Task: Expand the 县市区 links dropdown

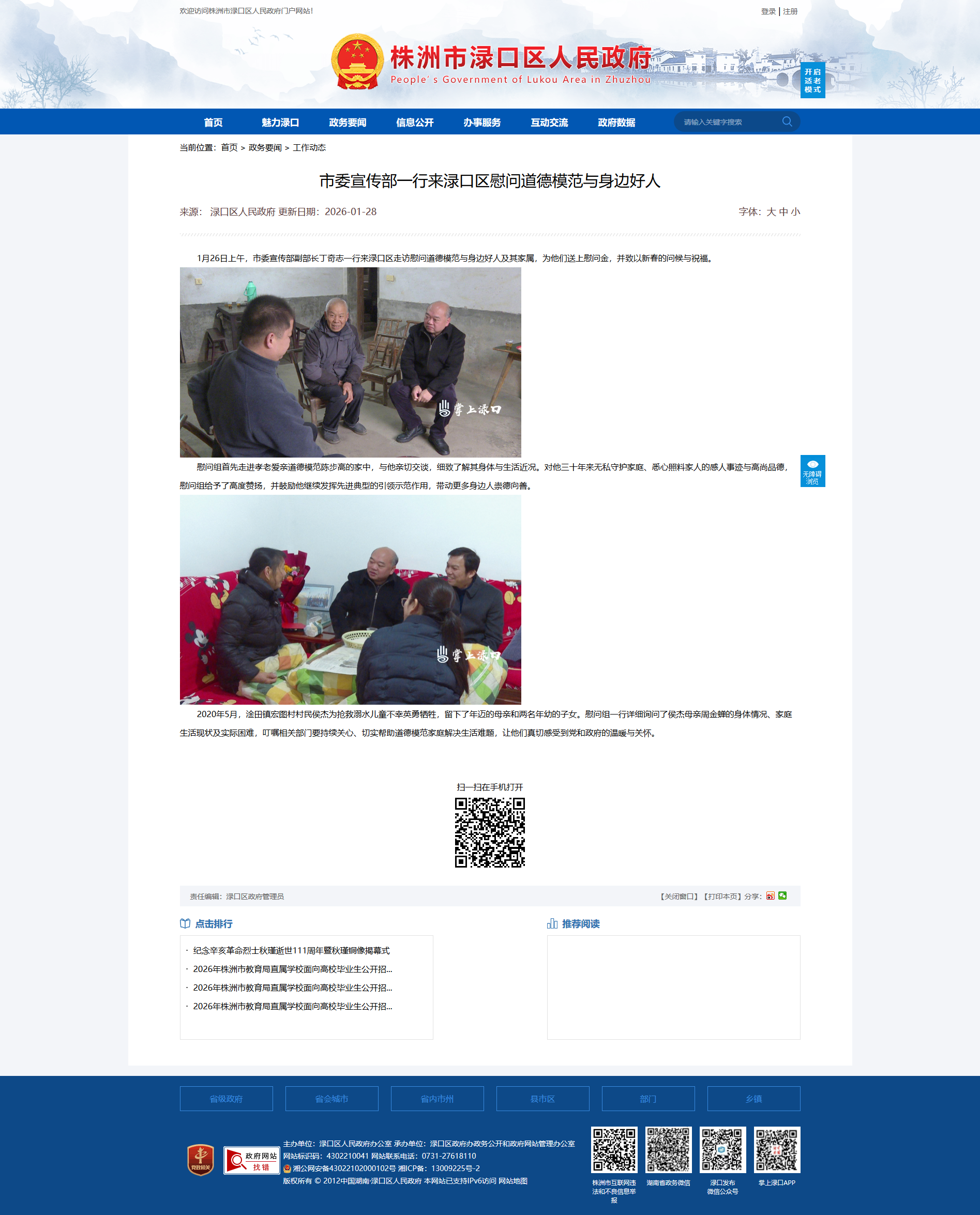Action: [542, 1098]
